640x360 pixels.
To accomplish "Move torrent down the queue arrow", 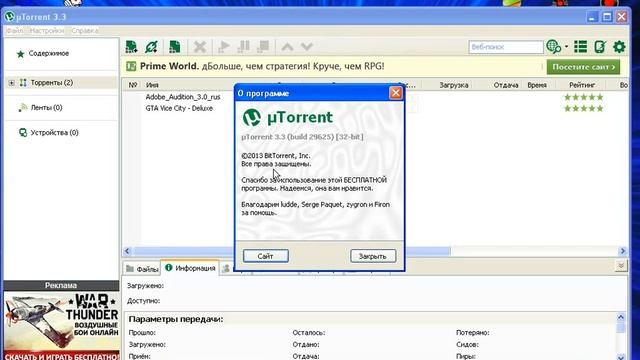I will point(307,47).
